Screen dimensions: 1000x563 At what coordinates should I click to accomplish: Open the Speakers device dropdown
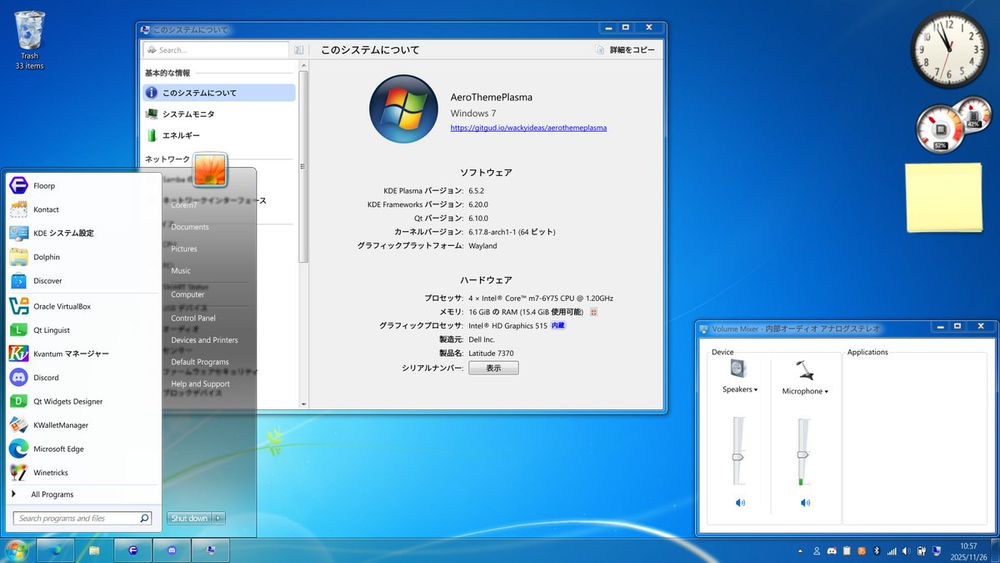pyautogui.click(x=740, y=389)
